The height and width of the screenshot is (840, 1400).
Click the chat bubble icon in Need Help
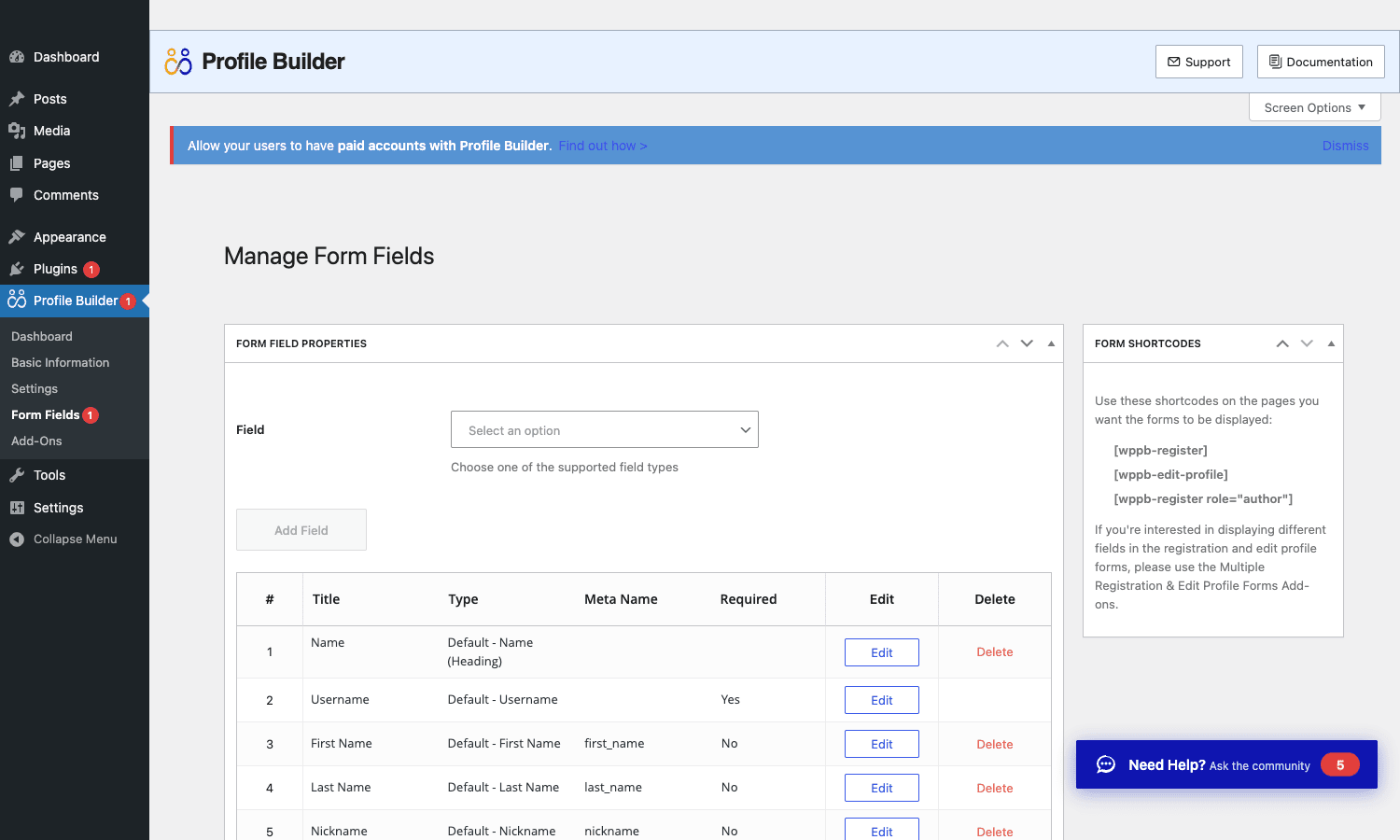(1106, 764)
